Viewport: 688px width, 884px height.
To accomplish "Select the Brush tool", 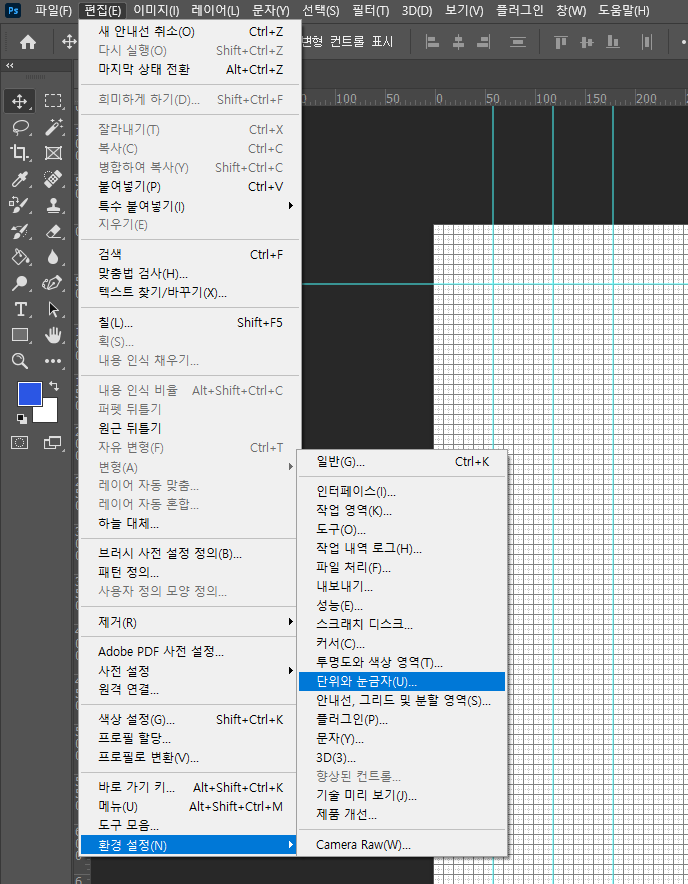I will (20, 205).
